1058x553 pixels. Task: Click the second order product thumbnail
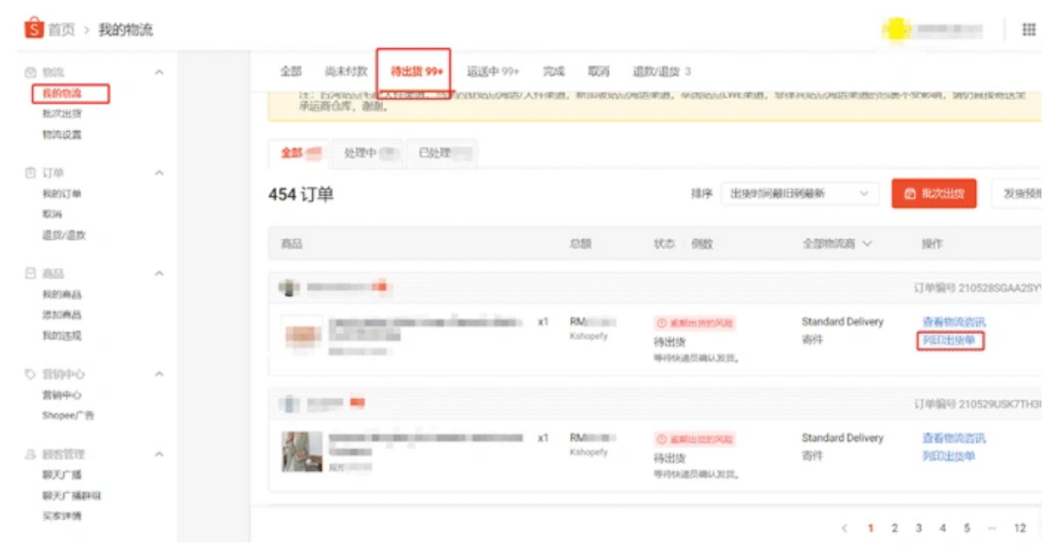[301, 451]
